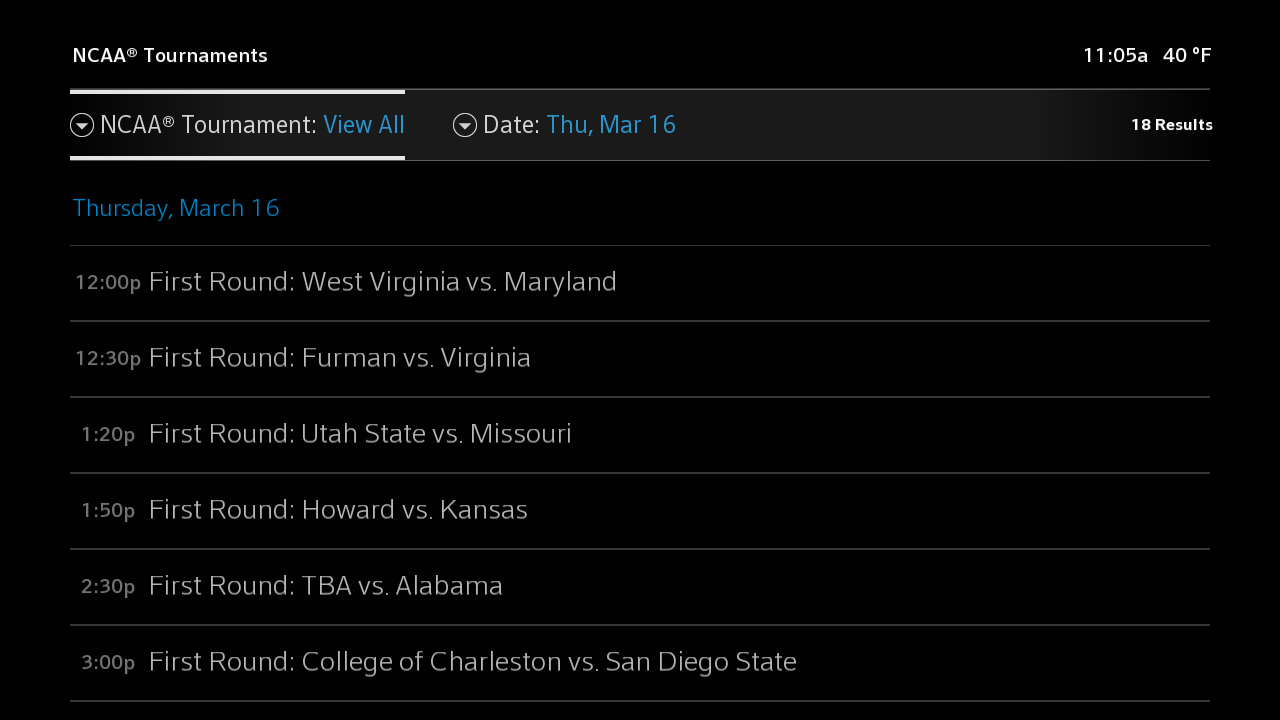Click the 11:05a clock display

(x=1115, y=55)
